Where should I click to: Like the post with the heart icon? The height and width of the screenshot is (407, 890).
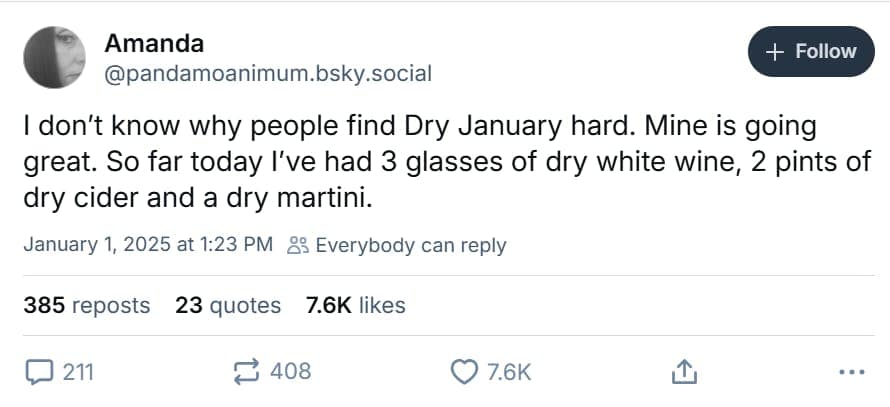coord(465,372)
